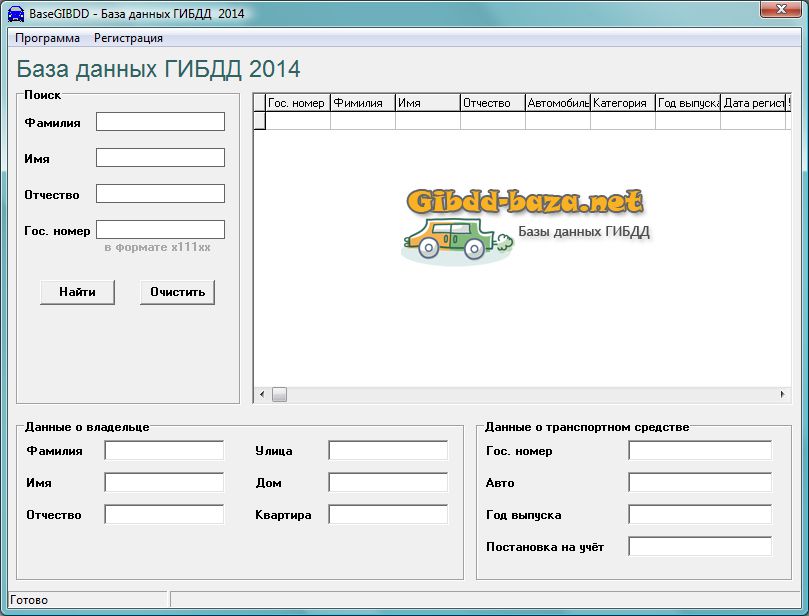Click the Квартира input field
Image resolution: width=809 pixels, height=616 pixels.
click(x=388, y=514)
